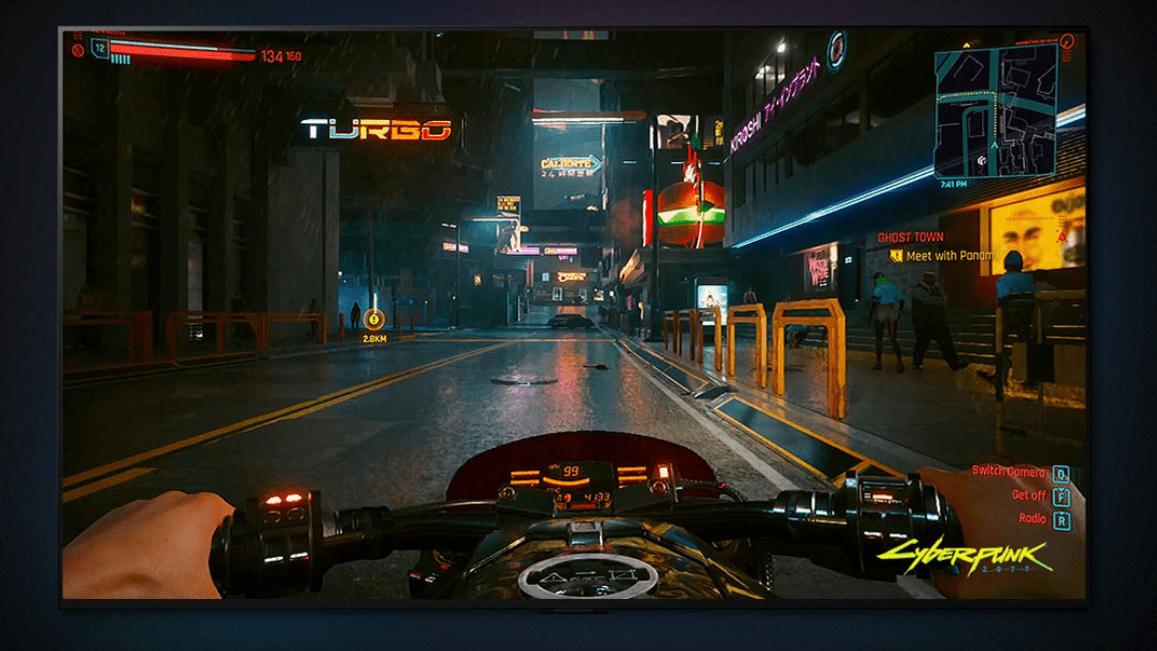Click the level 12 badge in the HUD
This screenshot has width=1157, height=651.
[x=100, y=48]
